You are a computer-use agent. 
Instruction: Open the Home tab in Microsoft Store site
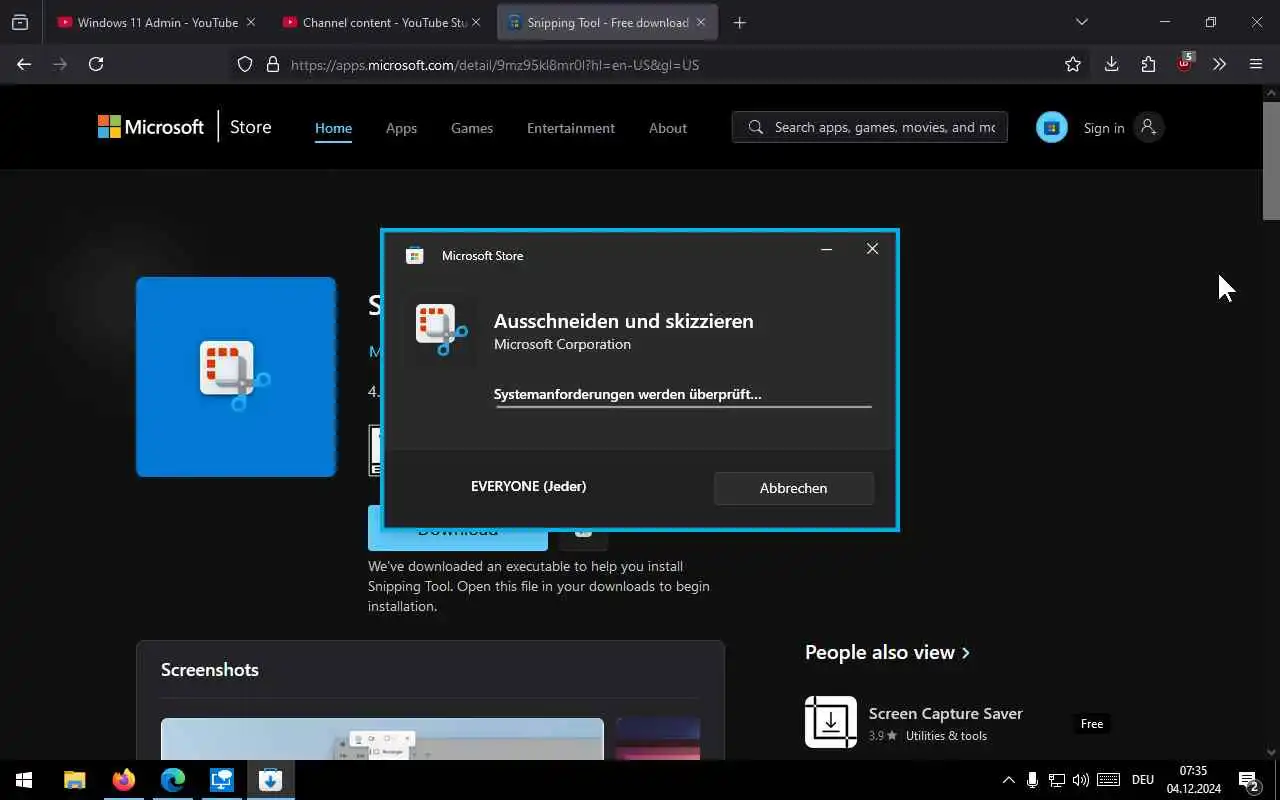click(x=333, y=128)
